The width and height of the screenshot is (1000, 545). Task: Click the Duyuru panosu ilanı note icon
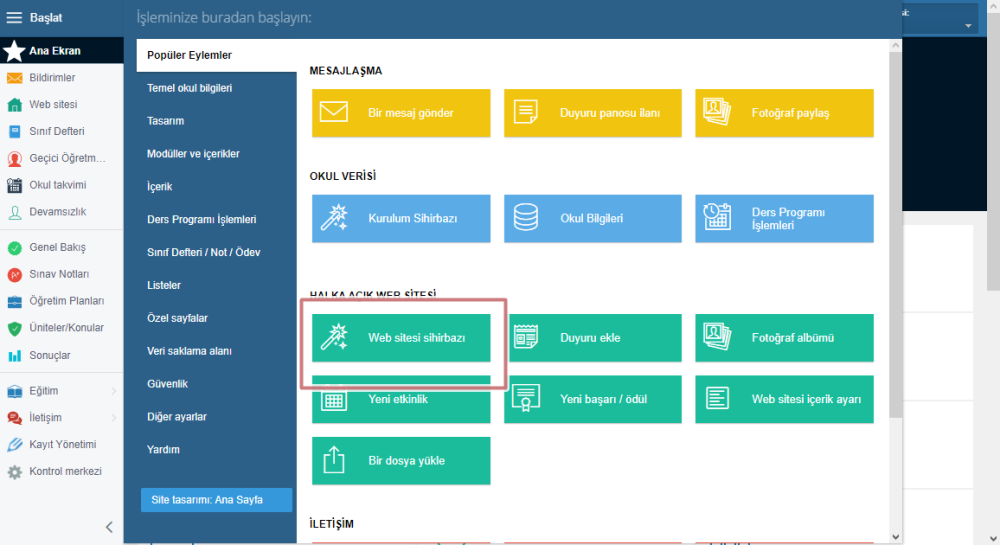point(526,112)
